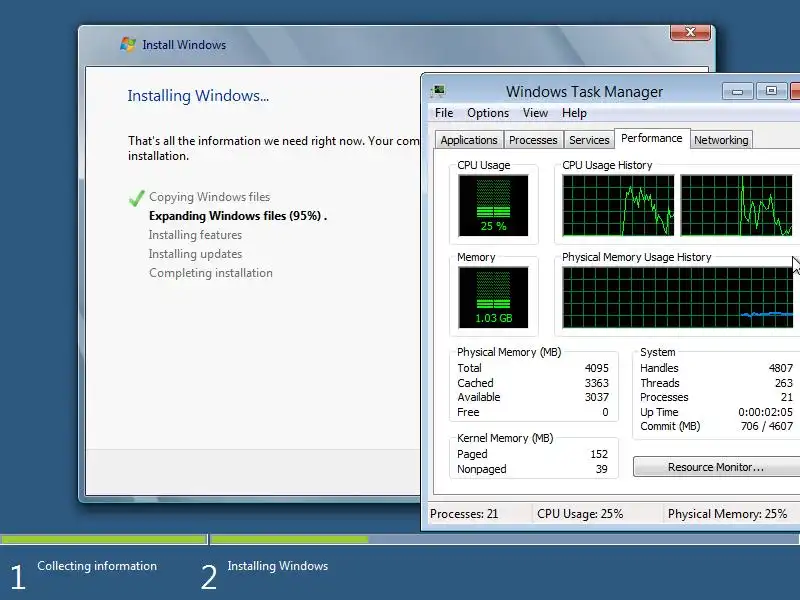Click 'Installing updates' step text
Image resolution: width=800 pixels, height=600 pixels.
195,254
